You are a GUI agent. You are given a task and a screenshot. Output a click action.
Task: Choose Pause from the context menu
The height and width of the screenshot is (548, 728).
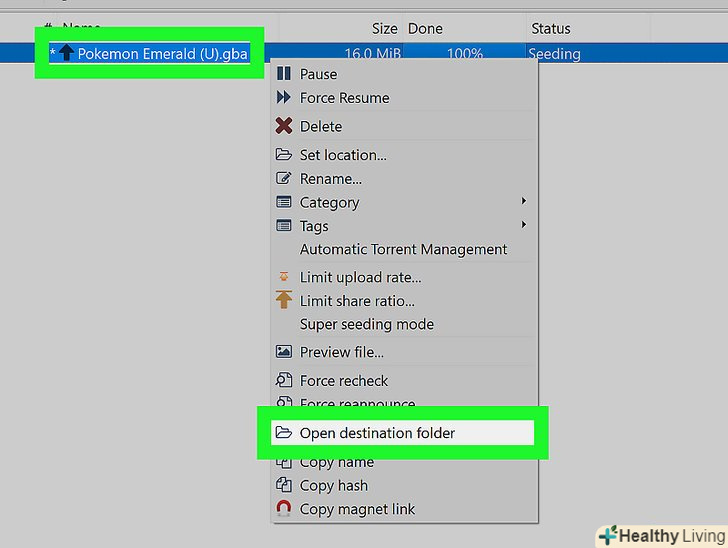coord(404,74)
